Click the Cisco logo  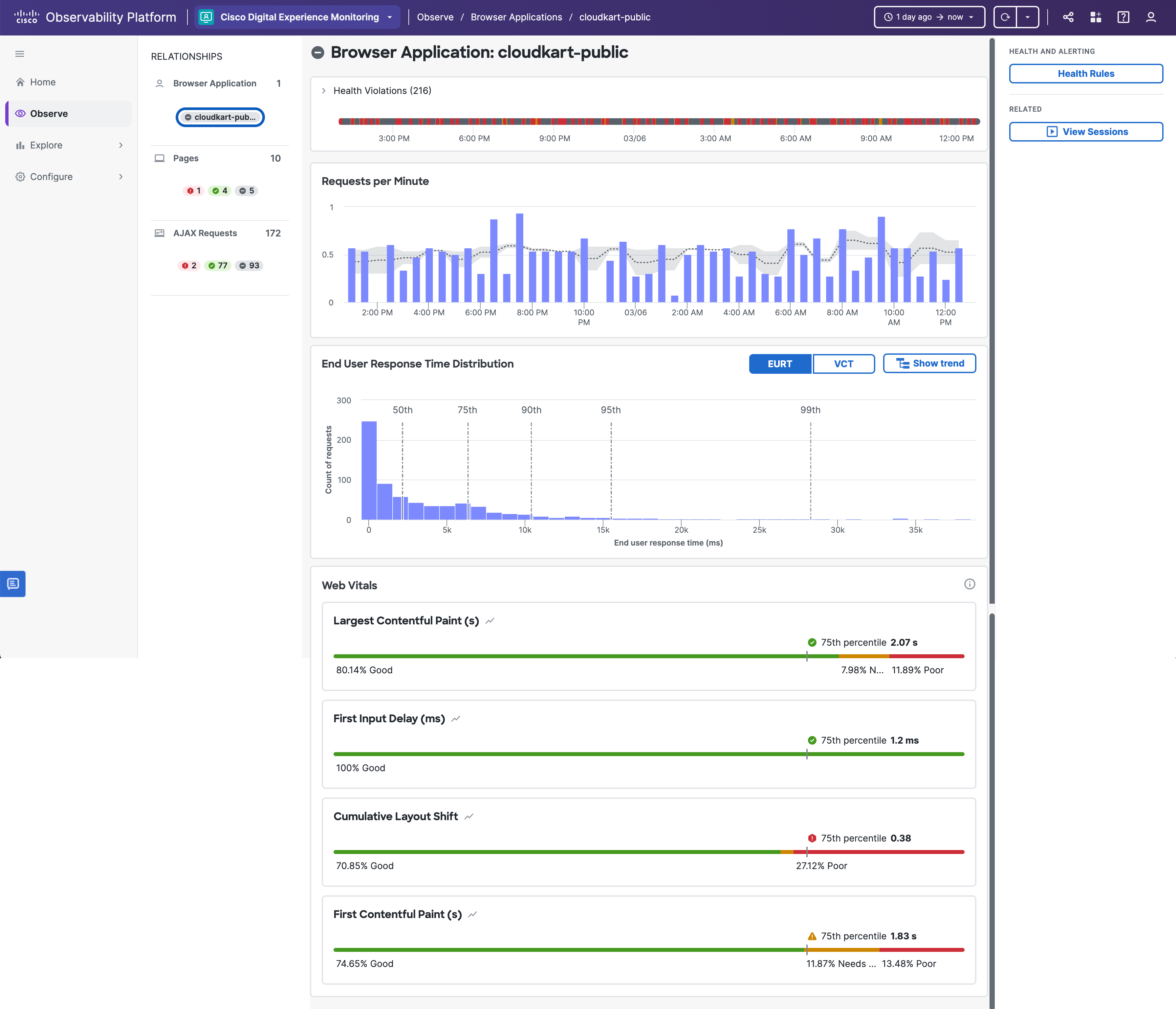[26, 16]
